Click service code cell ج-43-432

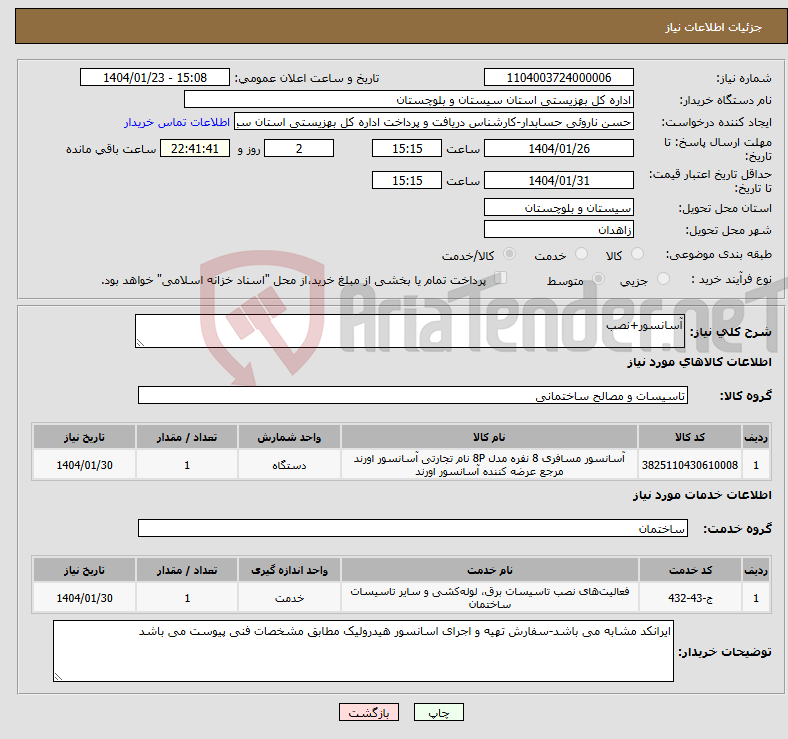tap(690, 598)
